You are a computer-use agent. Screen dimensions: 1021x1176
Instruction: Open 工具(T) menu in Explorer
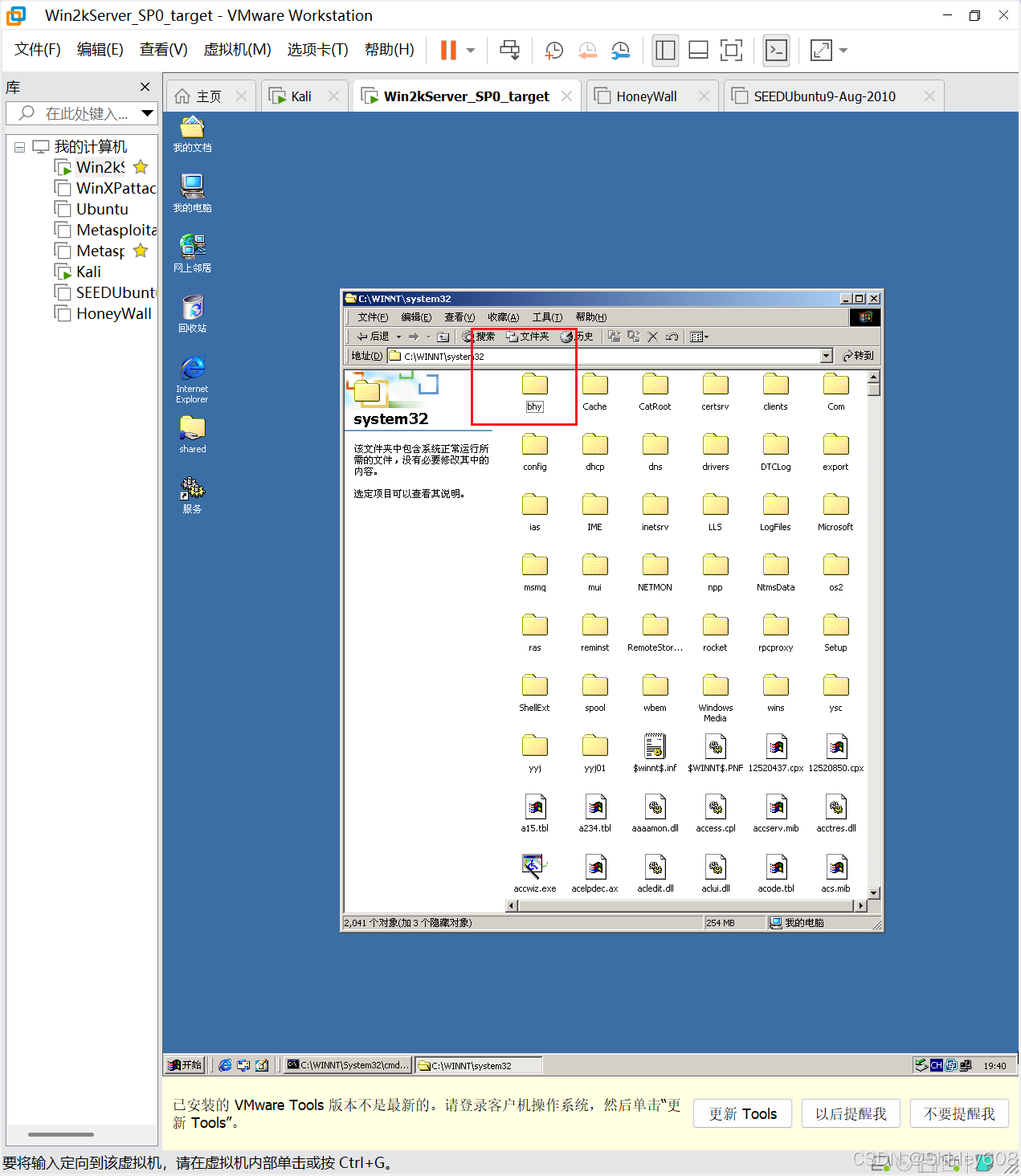click(x=547, y=317)
